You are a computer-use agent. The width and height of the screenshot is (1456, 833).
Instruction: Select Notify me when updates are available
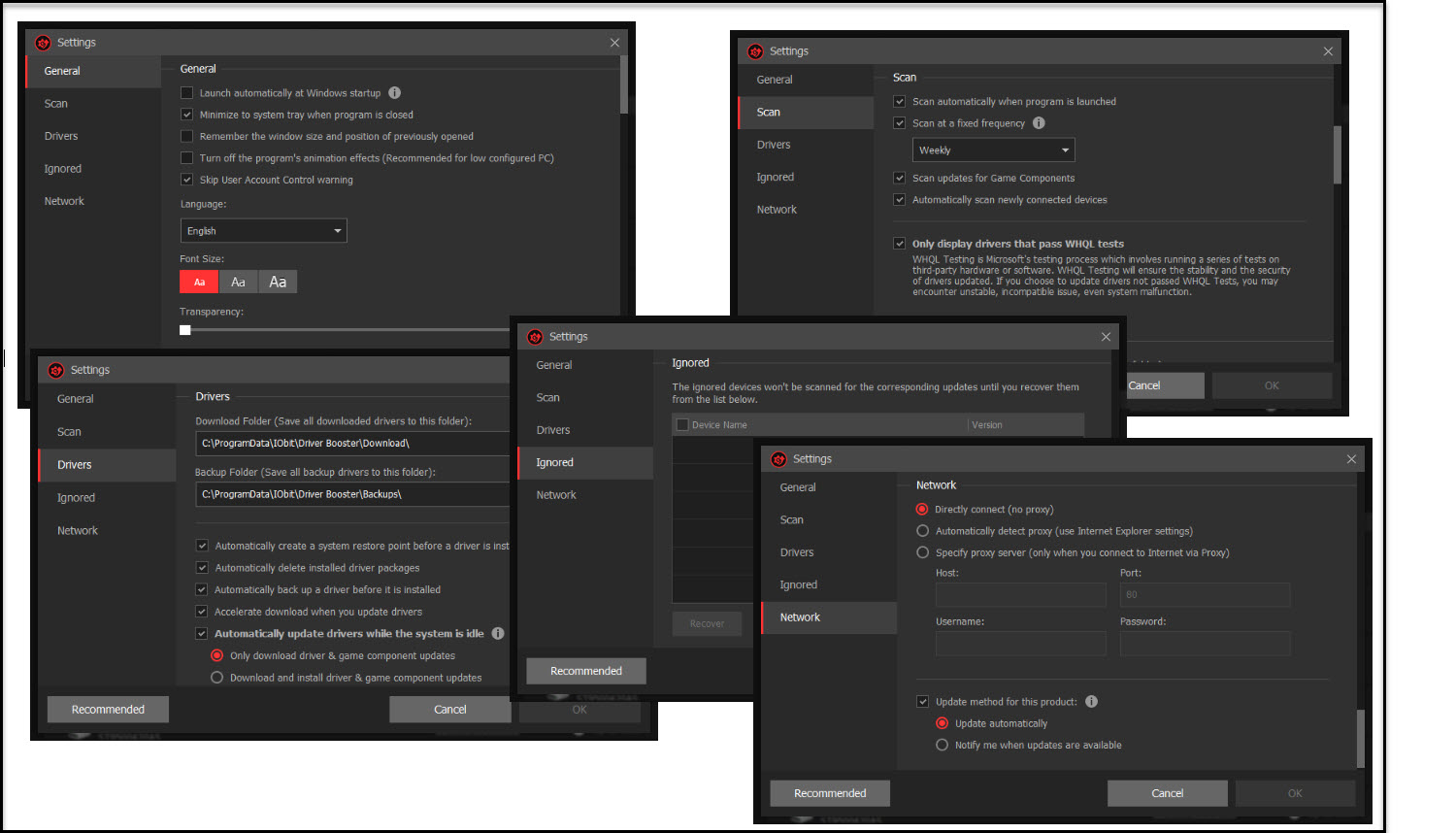point(942,746)
